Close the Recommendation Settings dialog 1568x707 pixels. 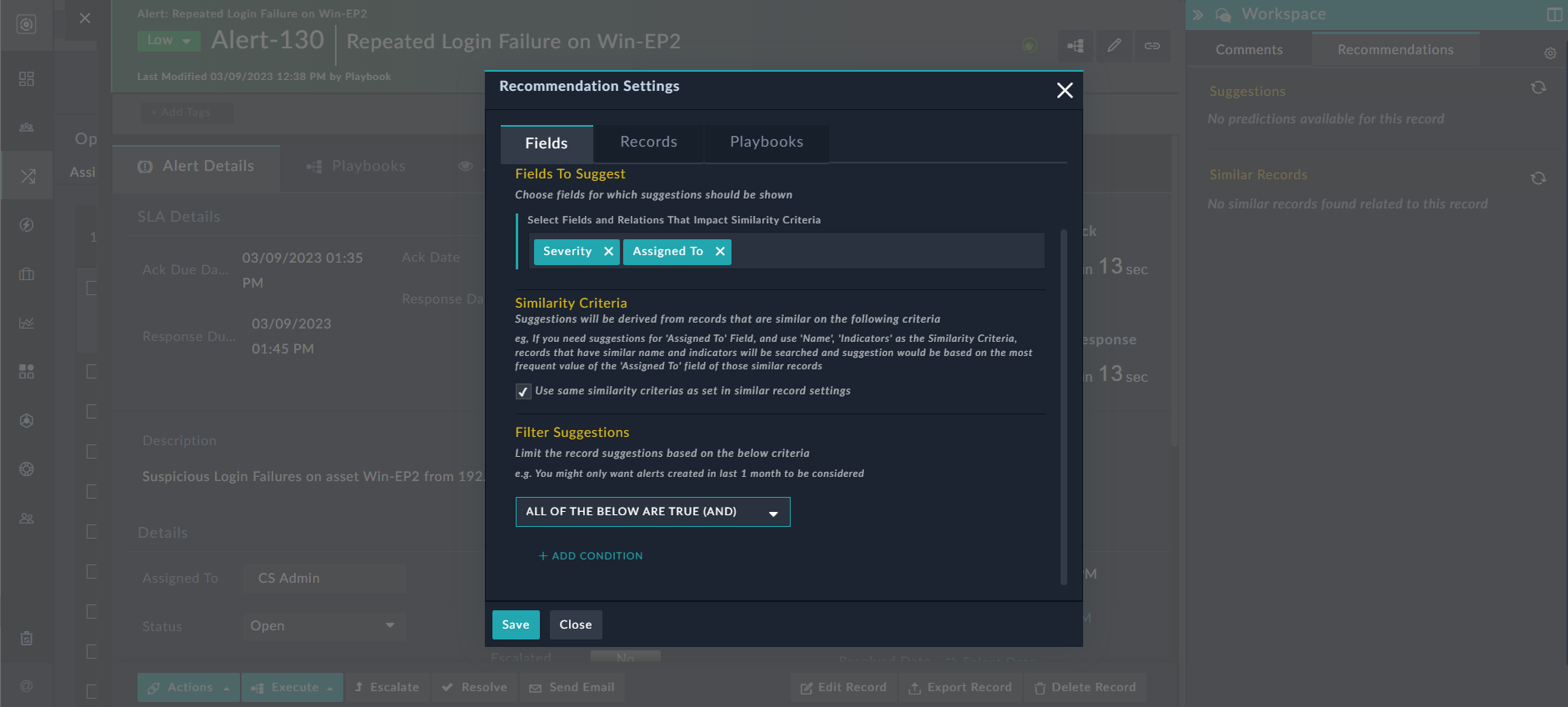pyautogui.click(x=1065, y=90)
